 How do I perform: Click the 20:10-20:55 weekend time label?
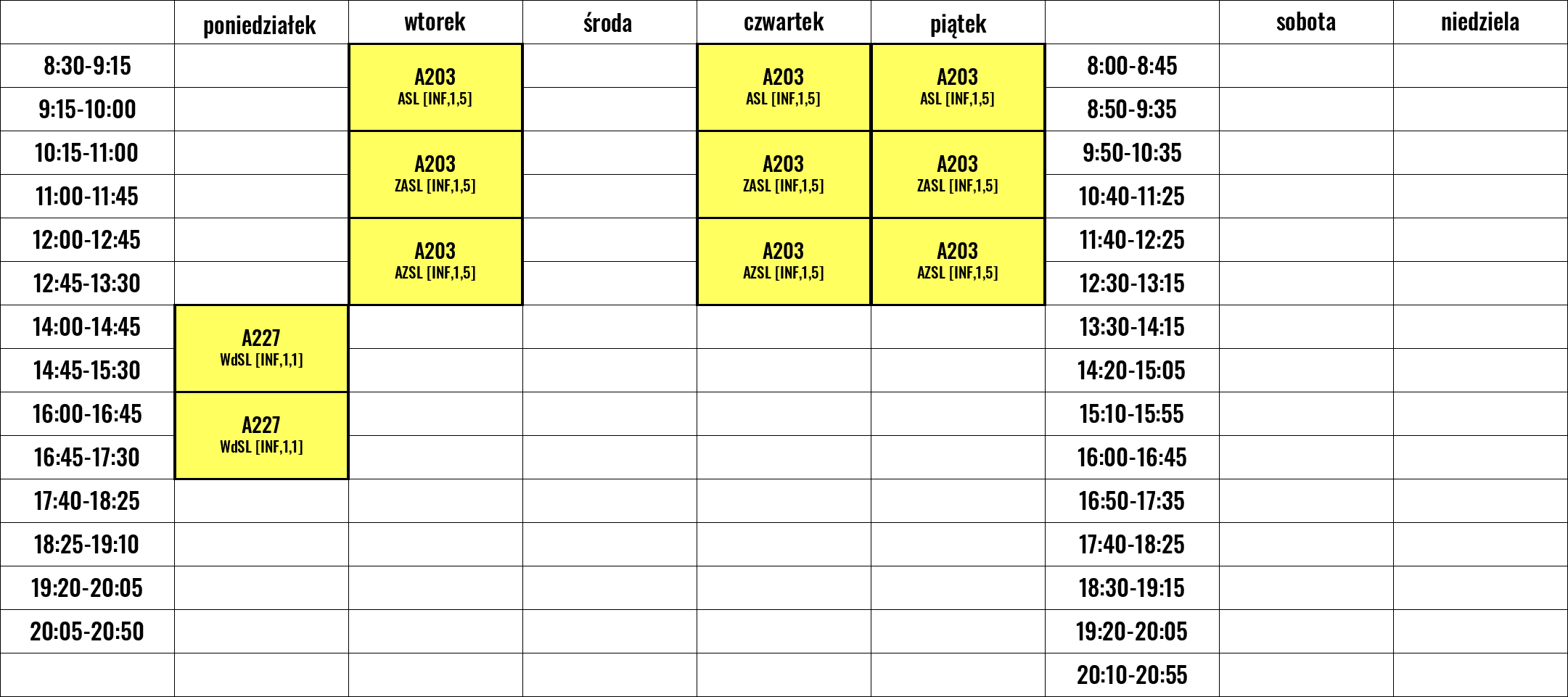tap(1132, 675)
